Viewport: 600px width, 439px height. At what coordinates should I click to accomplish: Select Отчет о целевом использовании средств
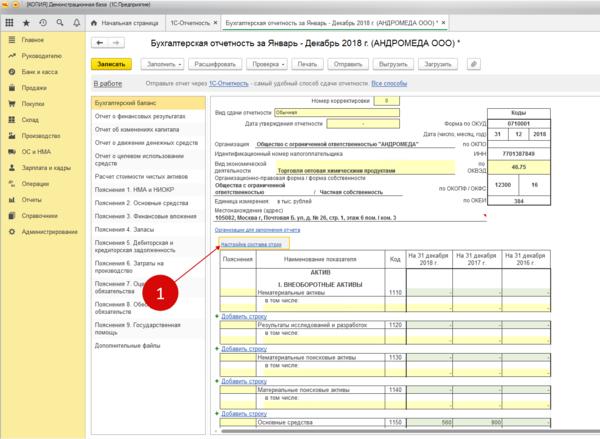click(148, 160)
